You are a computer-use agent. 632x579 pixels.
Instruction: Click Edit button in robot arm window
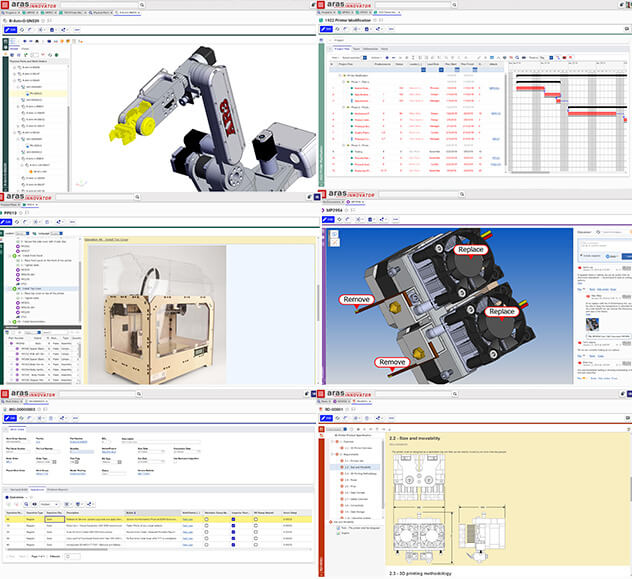click(11, 30)
